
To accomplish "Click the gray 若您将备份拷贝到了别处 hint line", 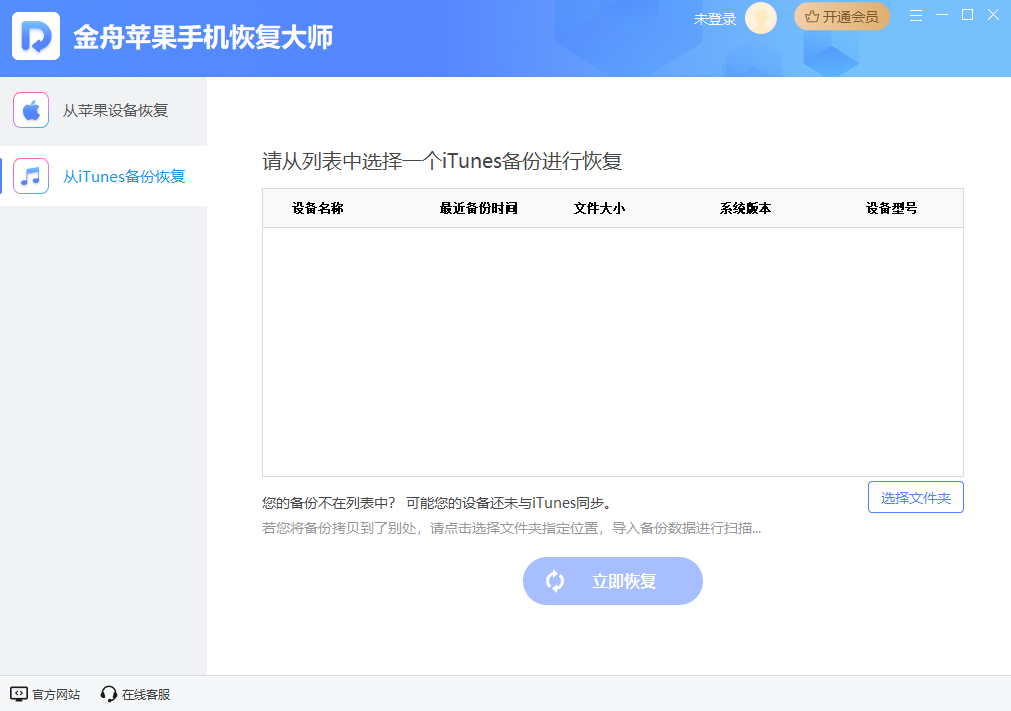I will [511, 528].
